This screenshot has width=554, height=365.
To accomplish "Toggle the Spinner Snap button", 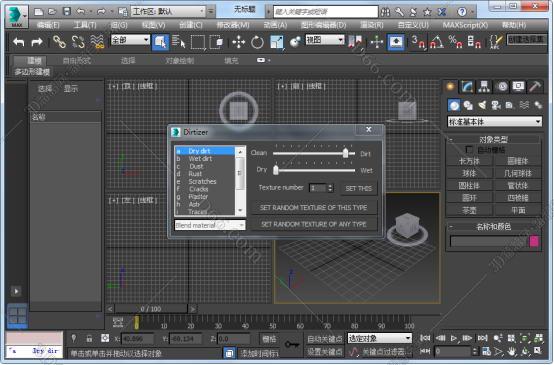I will tap(474, 42).
